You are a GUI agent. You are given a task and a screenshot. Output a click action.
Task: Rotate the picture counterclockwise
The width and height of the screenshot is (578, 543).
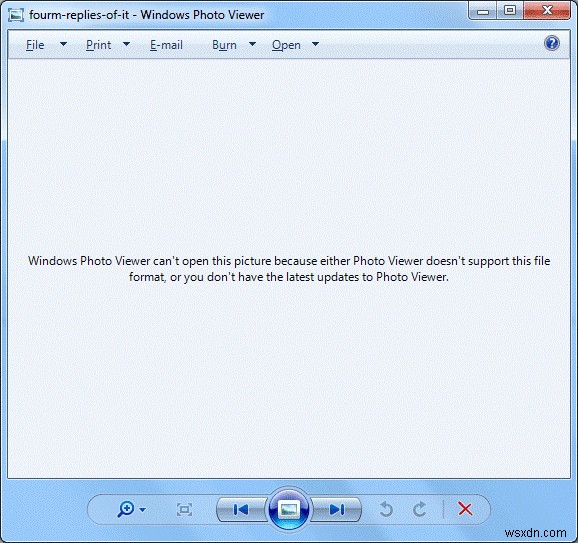click(x=386, y=509)
